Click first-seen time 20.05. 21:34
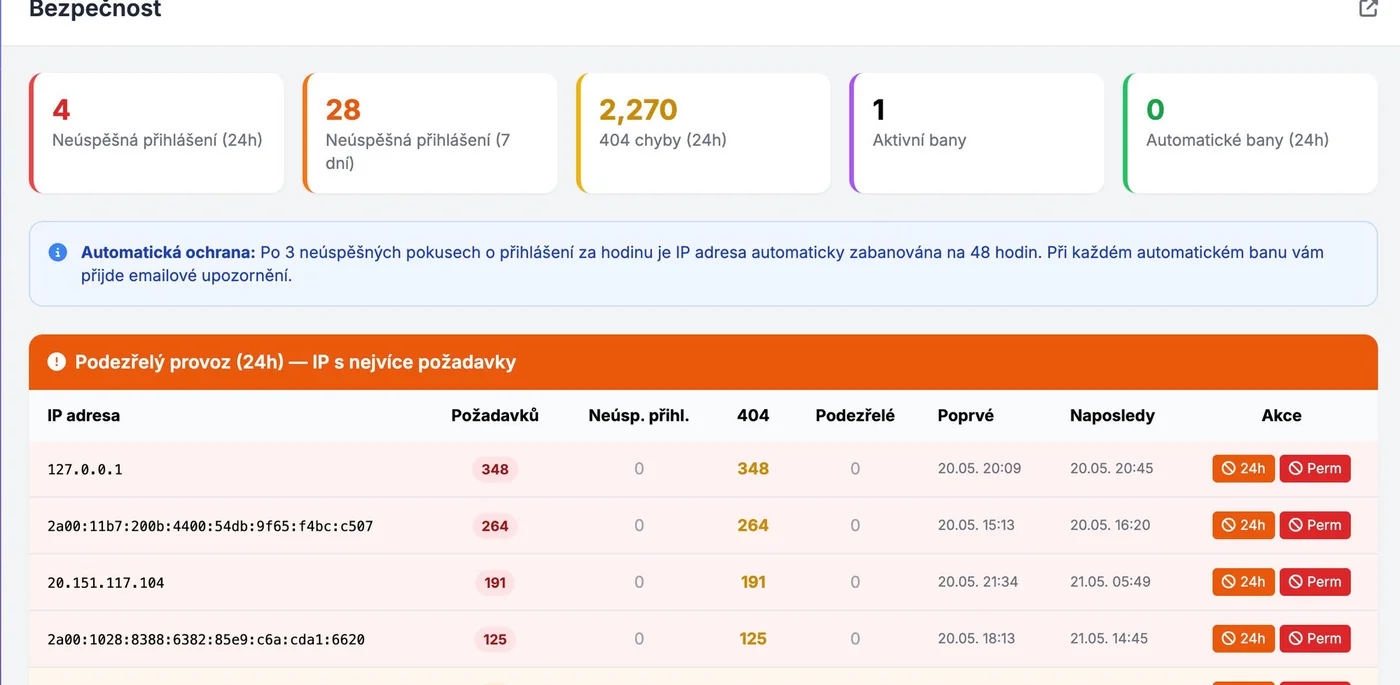This screenshot has width=1400, height=685. 977,581
